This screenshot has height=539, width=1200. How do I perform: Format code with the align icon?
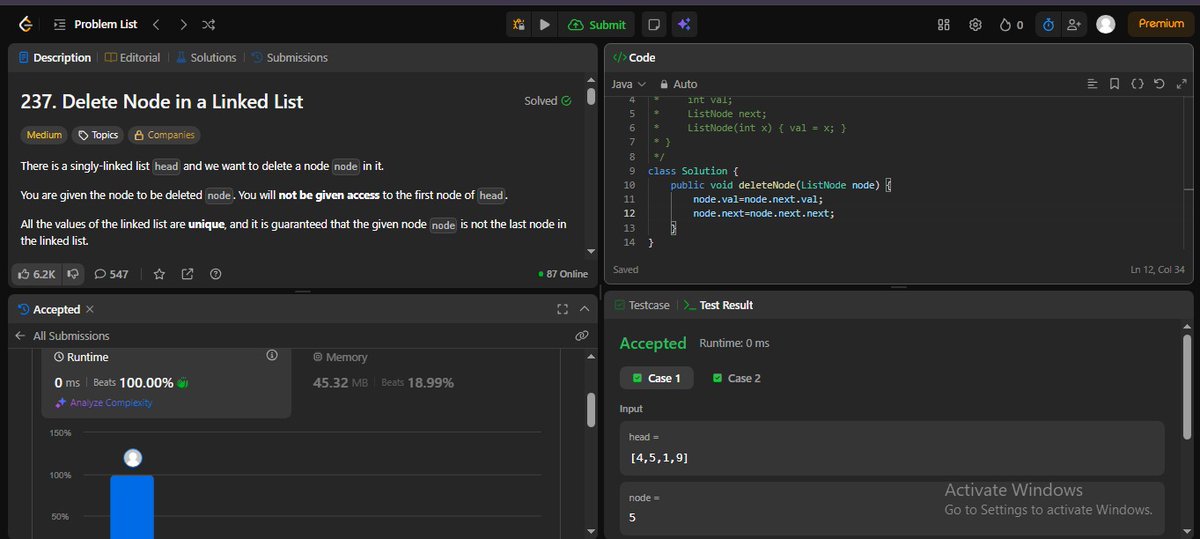point(1092,84)
